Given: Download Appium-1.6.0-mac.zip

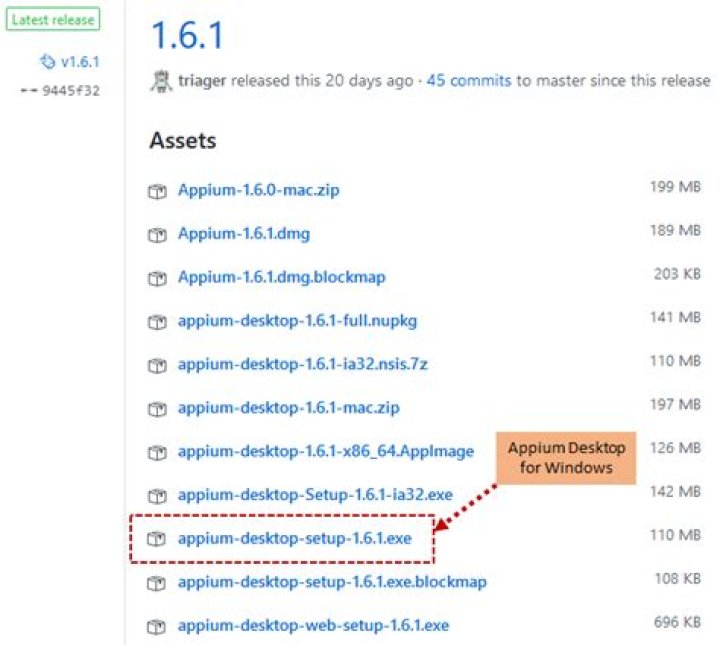Looking at the screenshot, I should pyautogui.click(x=259, y=190).
